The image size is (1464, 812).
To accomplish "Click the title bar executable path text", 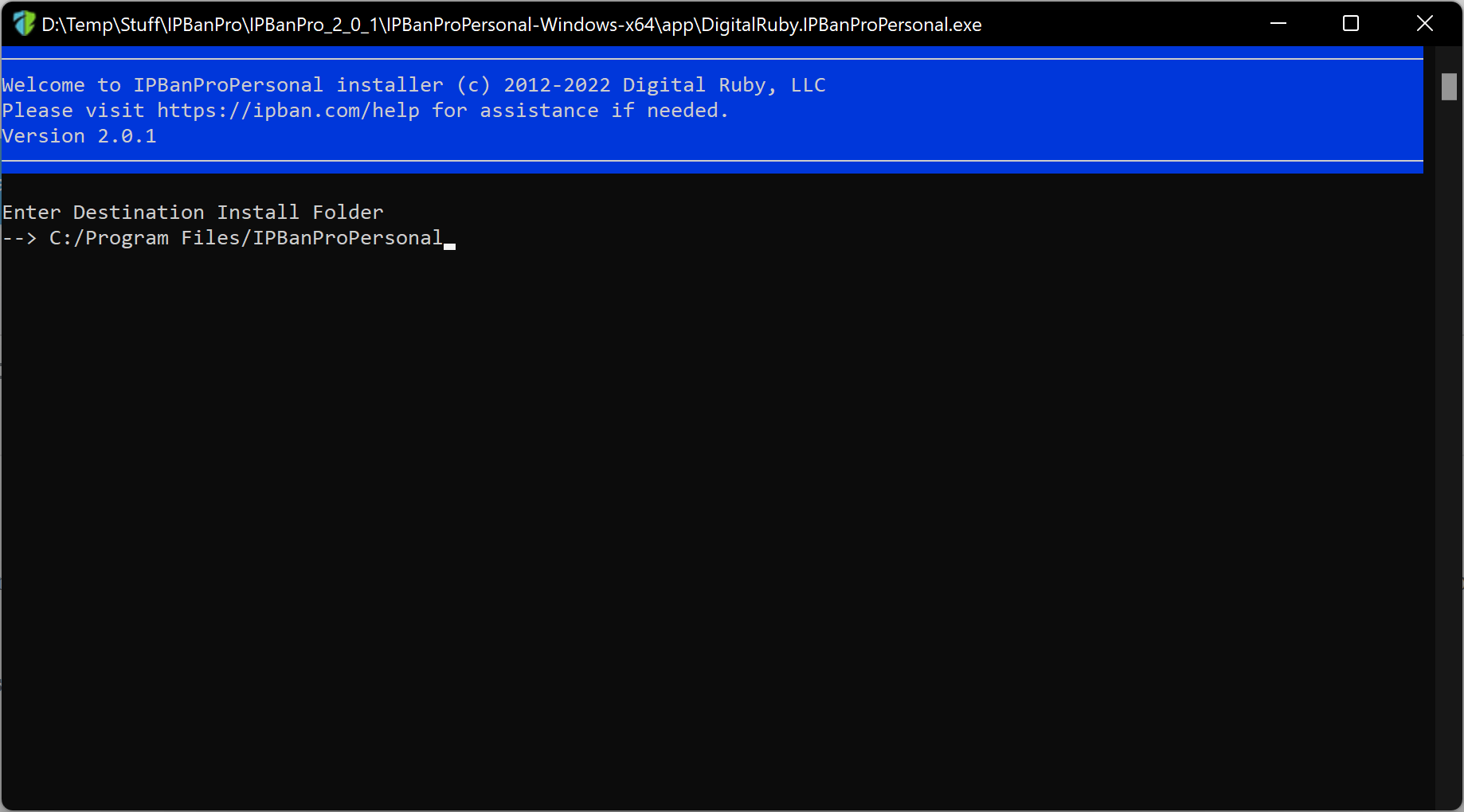I will [x=511, y=25].
